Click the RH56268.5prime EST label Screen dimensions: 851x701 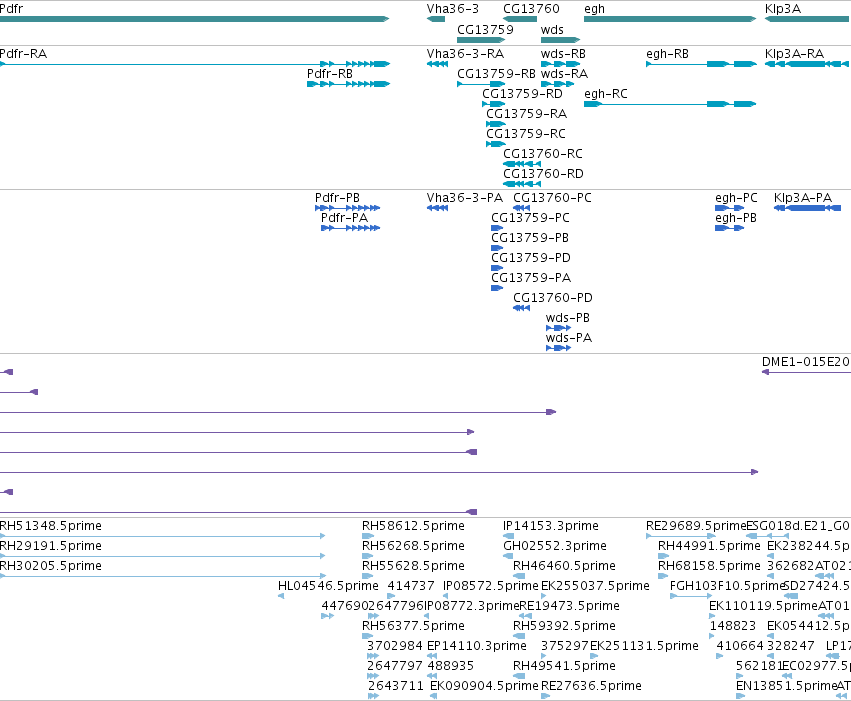click(x=414, y=546)
